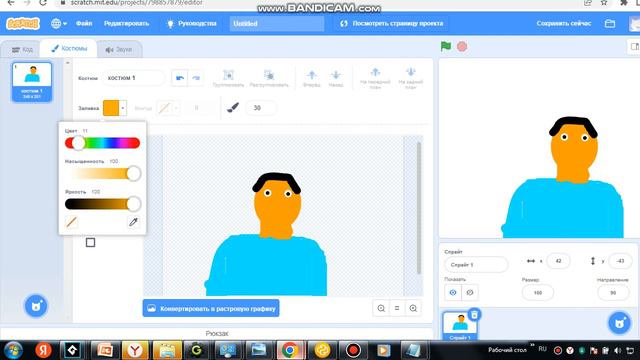640x360 pixels.
Task: Click Посмотреть страницу проекта button
Action: pyautogui.click(x=391, y=23)
